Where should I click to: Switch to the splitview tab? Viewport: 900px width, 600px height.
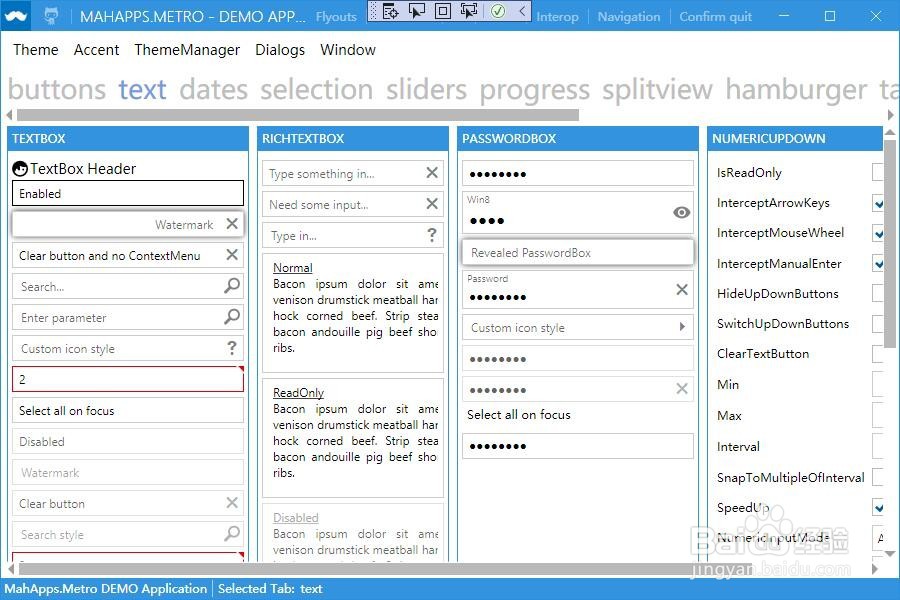[657, 90]
